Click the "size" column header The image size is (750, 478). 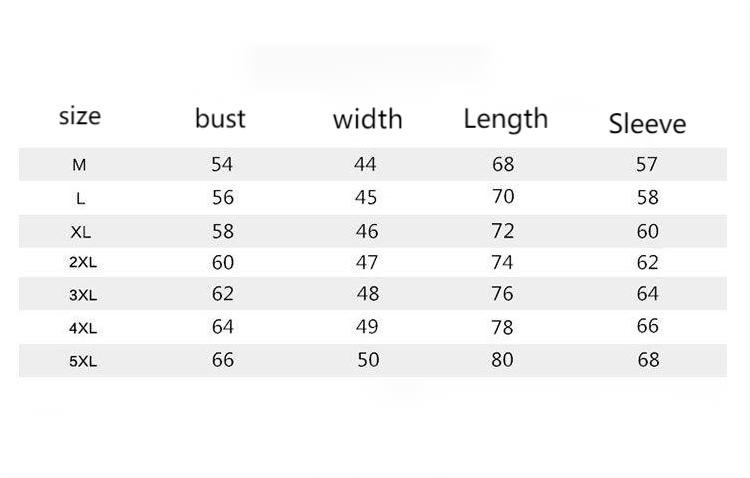80,115
